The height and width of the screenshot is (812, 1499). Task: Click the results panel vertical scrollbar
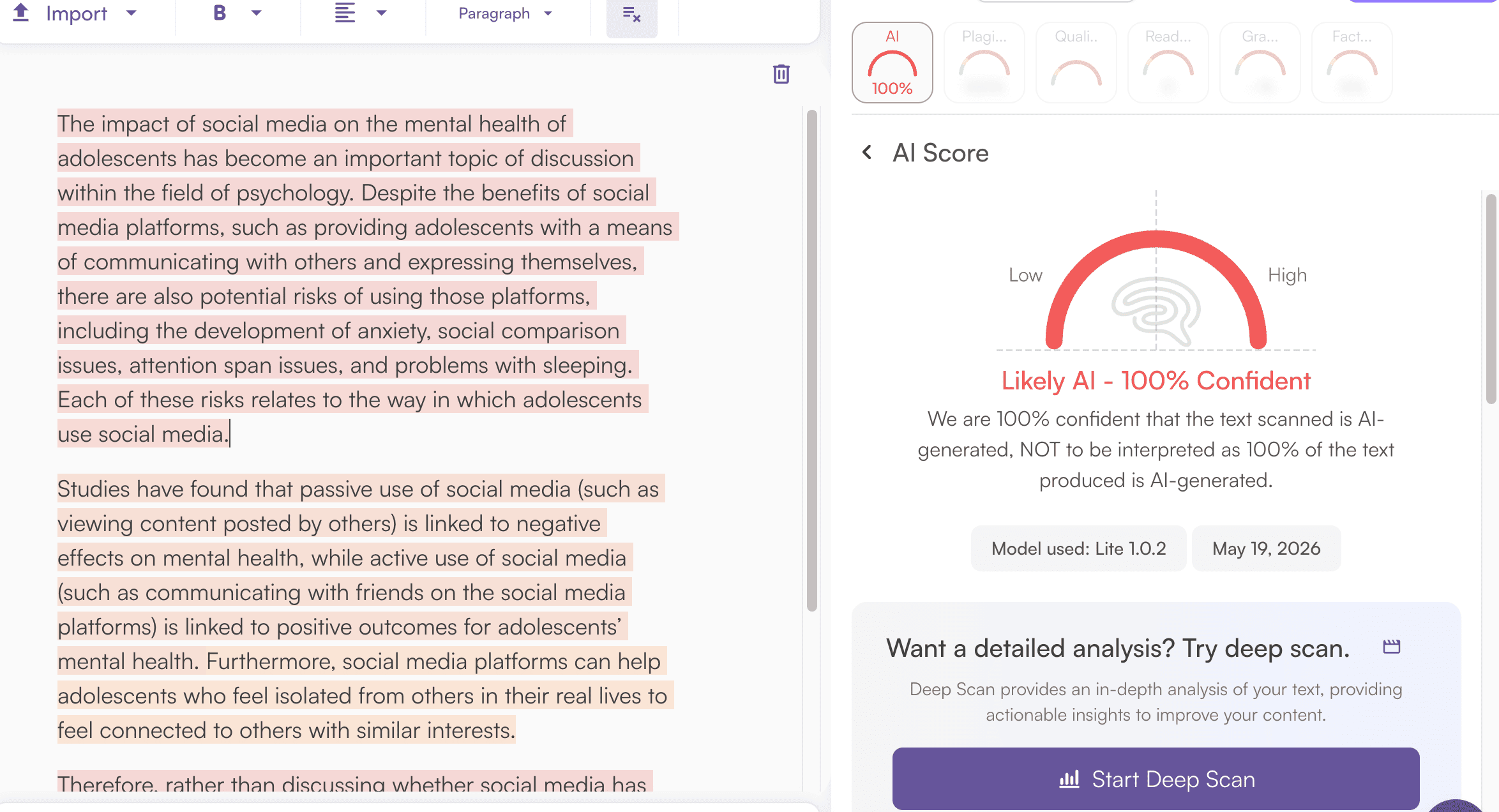click(1491, 299)
